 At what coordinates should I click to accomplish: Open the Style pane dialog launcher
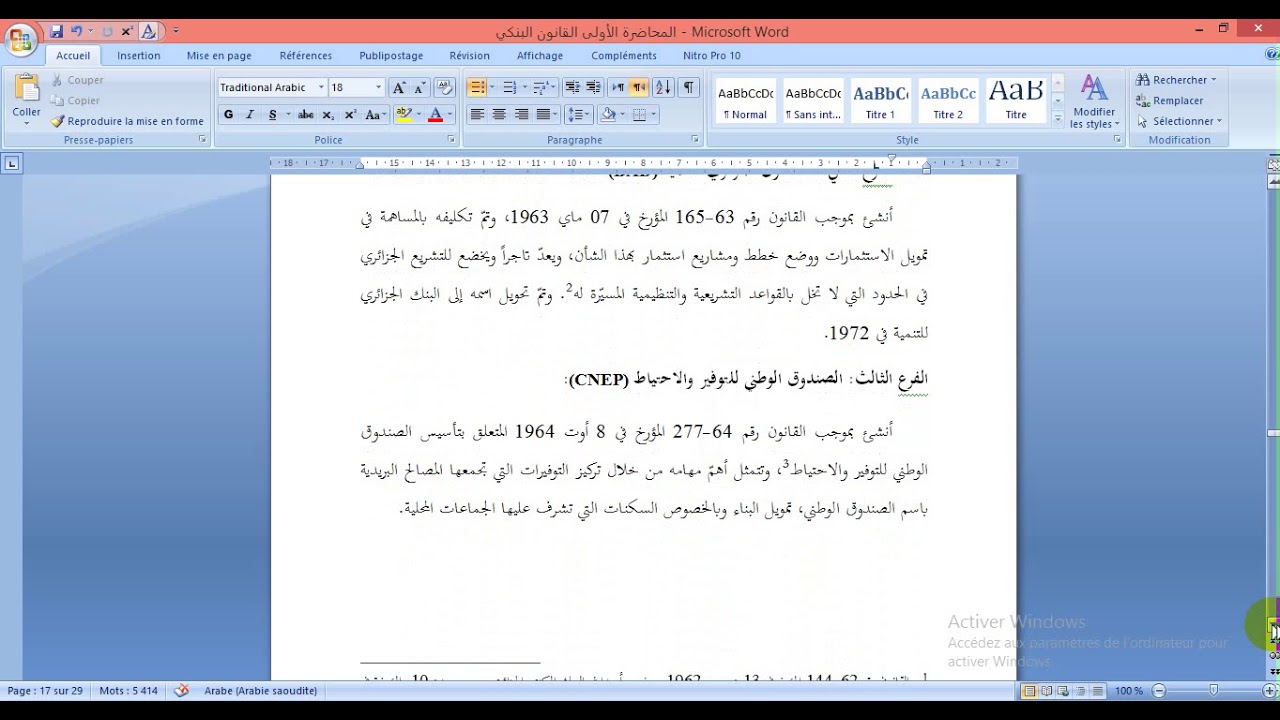[1117, 140]
